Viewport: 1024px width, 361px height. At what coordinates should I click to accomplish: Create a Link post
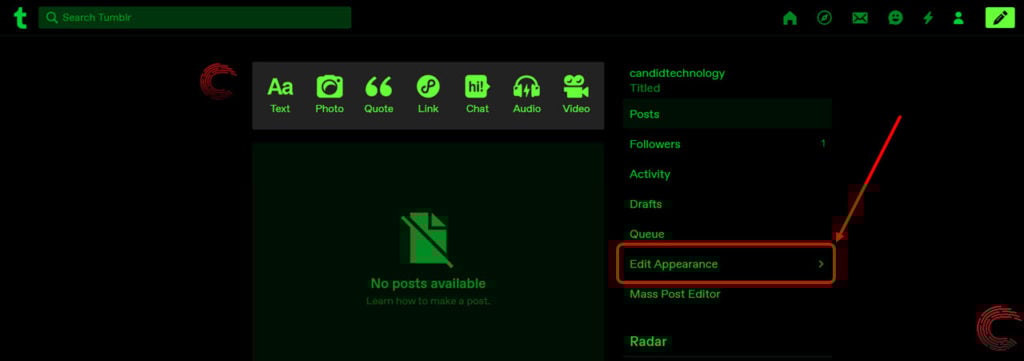pos(428,95)
